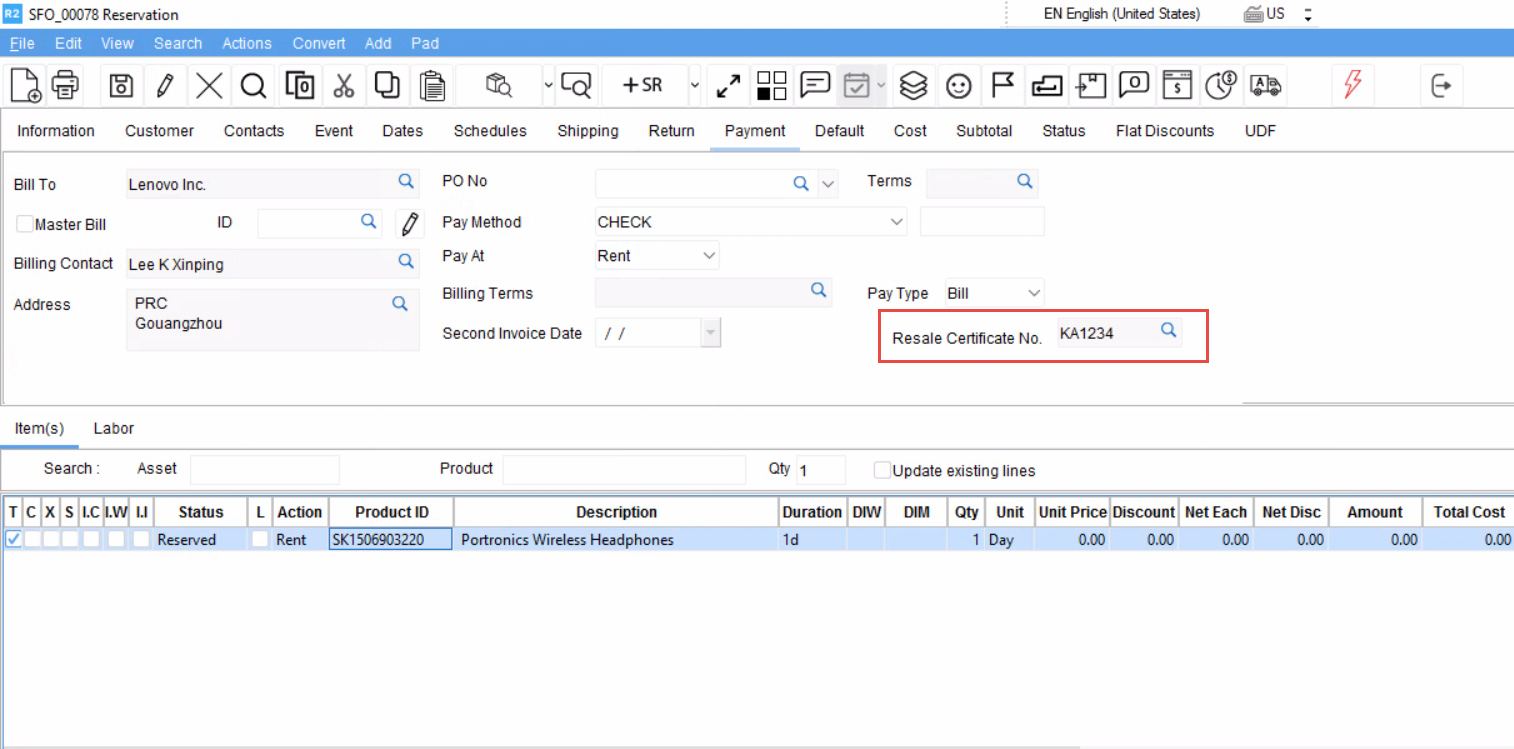Click the exit door arrow icon
Viewport: 1514px width, 749px height.
1441,86
